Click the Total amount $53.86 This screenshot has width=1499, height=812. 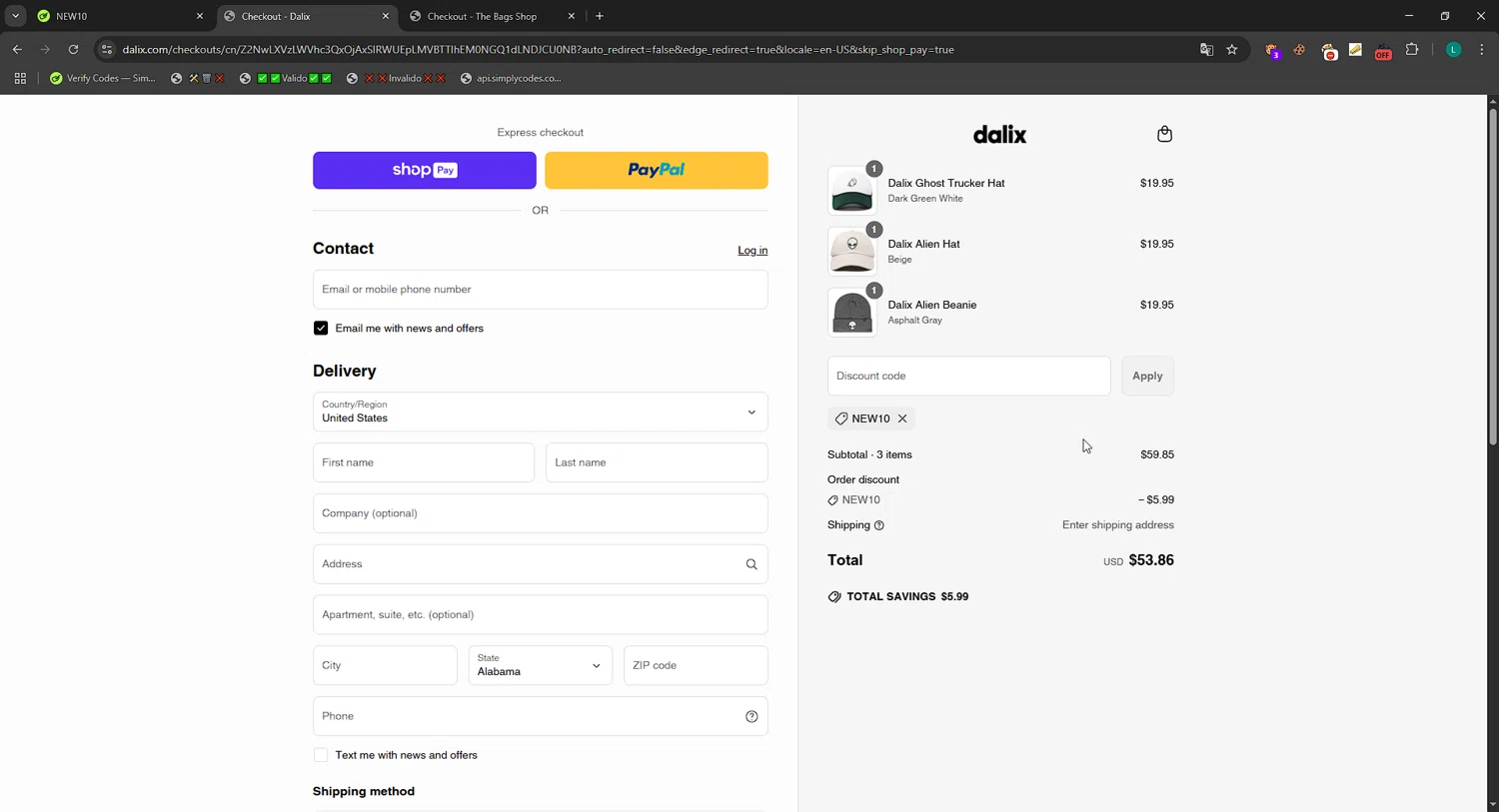click(1151, 560)
